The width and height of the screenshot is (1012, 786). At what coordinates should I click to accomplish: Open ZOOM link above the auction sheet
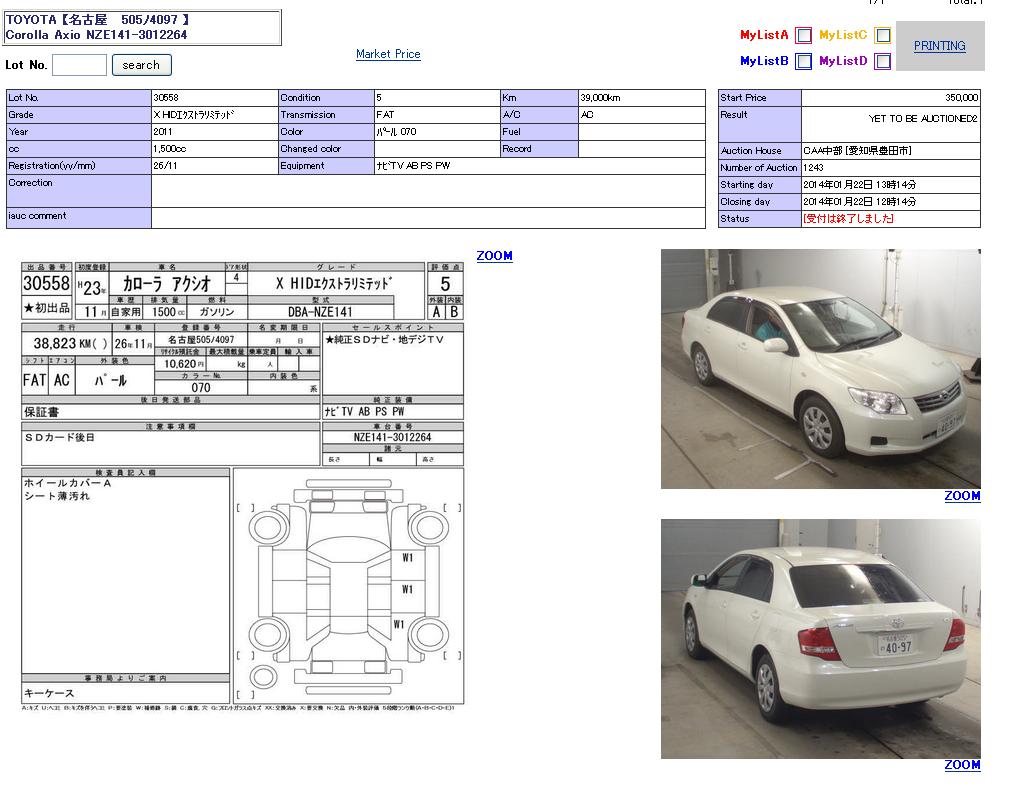(x=494, y=256)
